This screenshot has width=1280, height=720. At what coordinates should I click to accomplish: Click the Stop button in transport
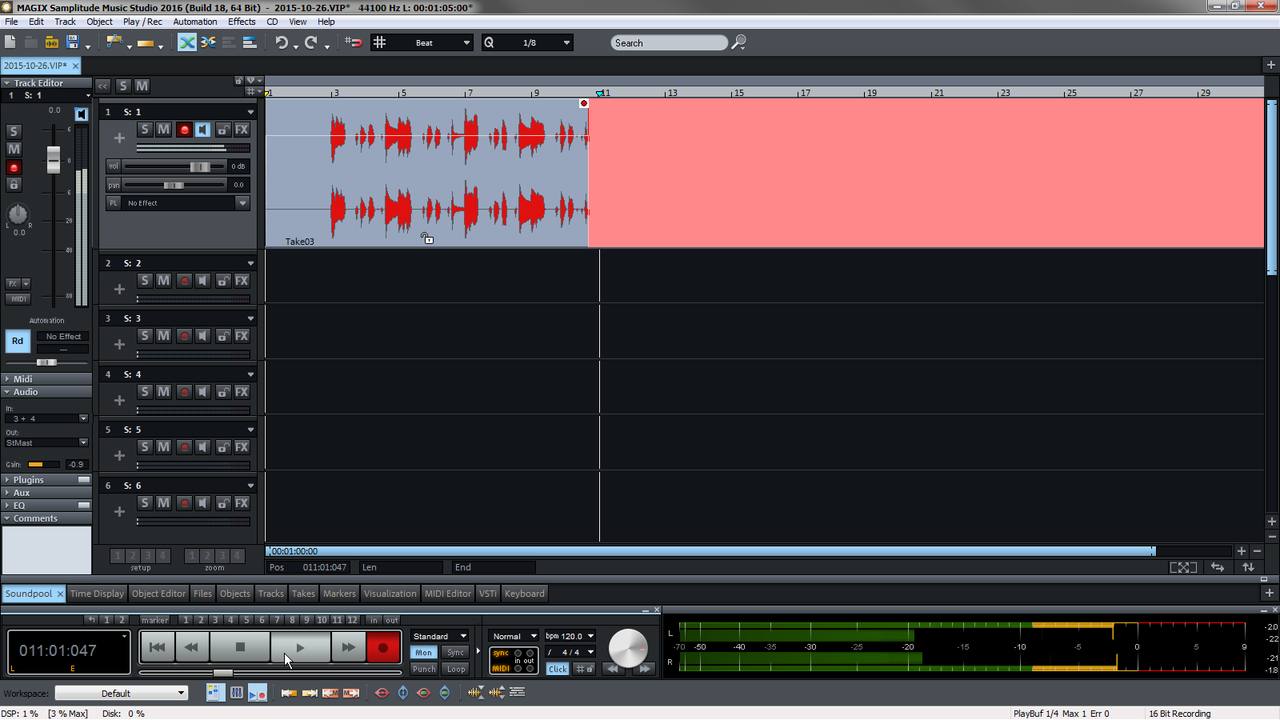240,648
